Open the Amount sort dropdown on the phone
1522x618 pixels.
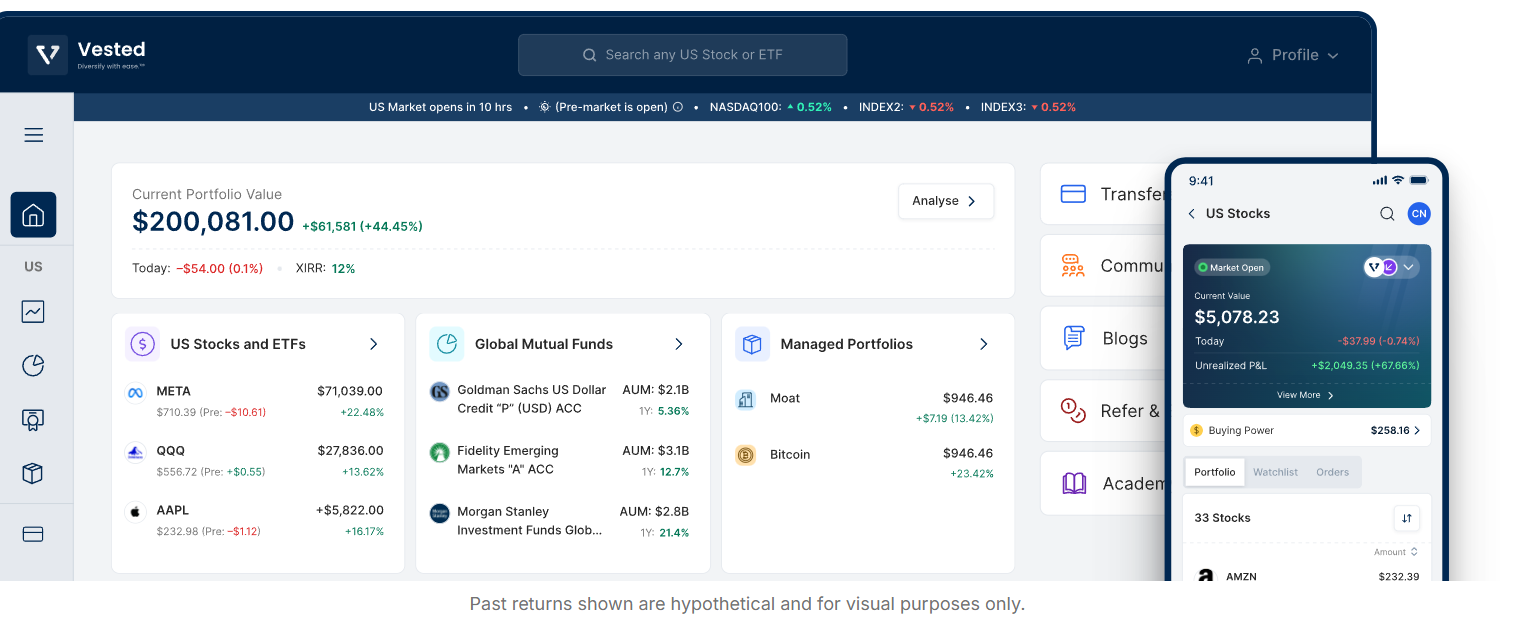click(1396, 552)
